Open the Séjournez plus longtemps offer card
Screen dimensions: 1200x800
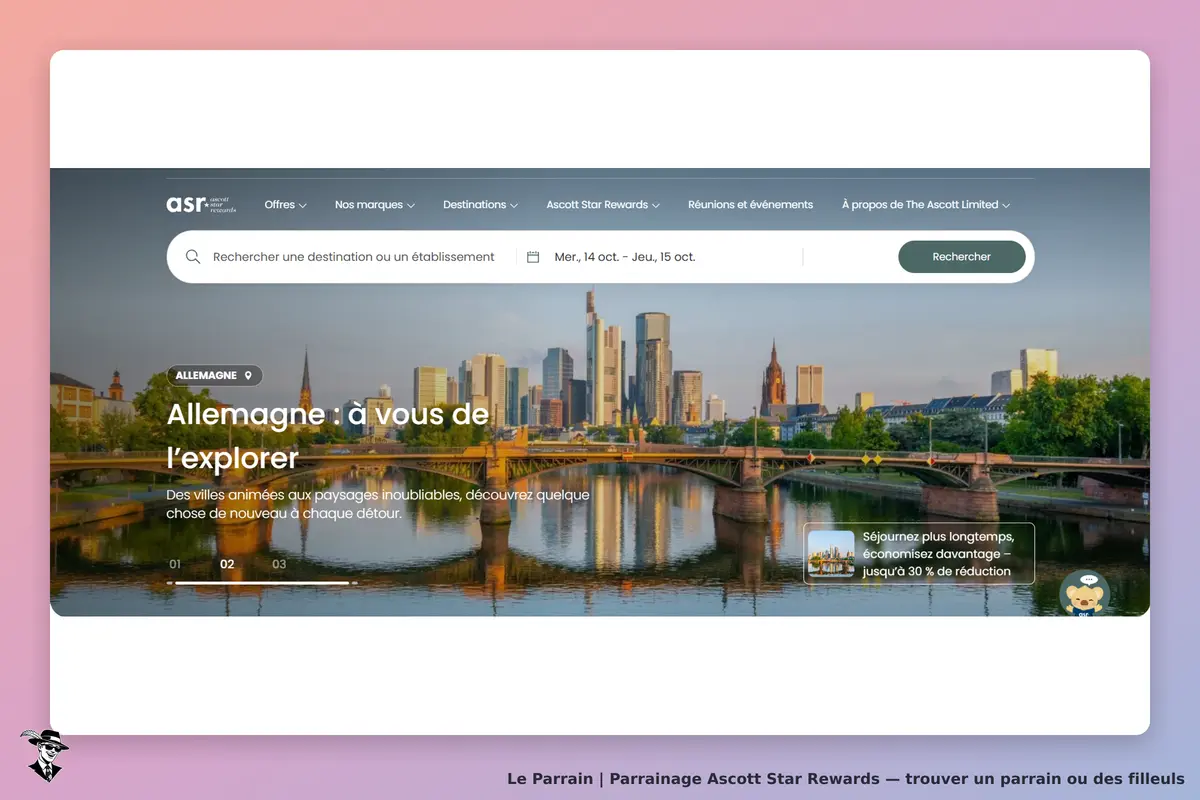919,554
